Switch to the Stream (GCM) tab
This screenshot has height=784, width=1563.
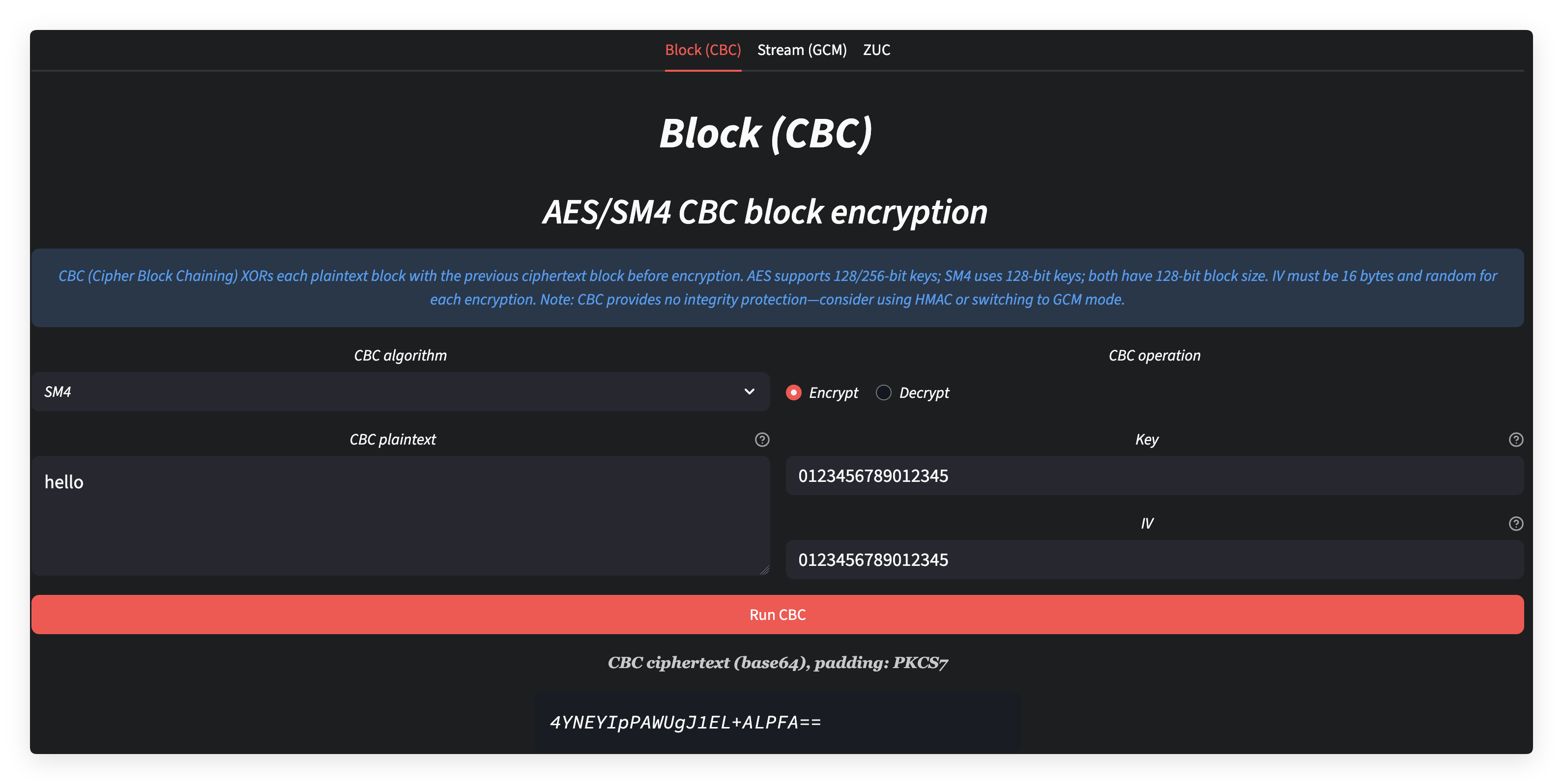click(802, 50)
